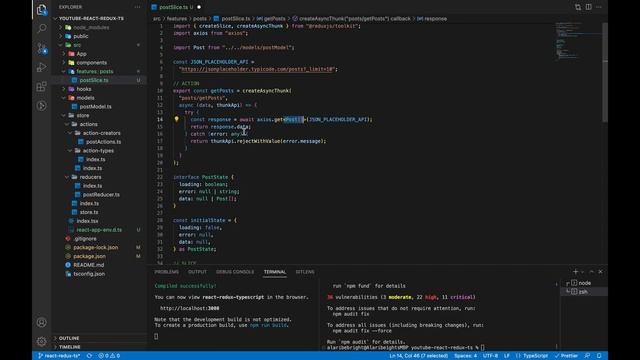Close the terminal panel
The image size is (640, 360).
pos(600,271)
